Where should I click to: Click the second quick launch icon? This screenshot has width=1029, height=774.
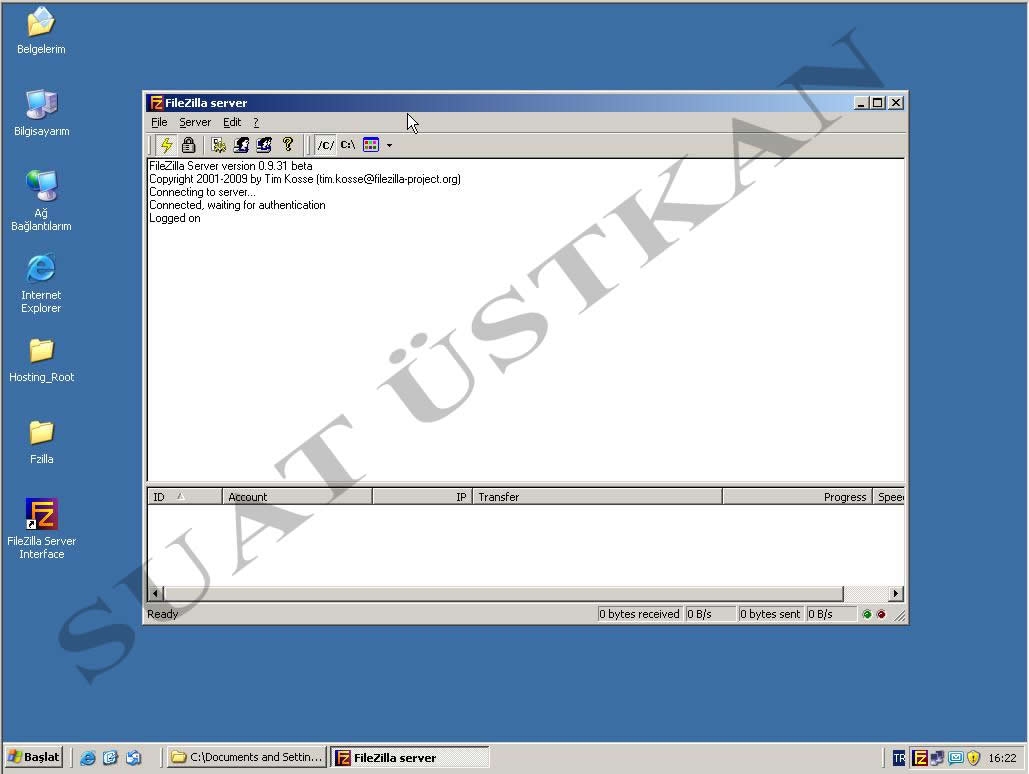pos(110,758)
